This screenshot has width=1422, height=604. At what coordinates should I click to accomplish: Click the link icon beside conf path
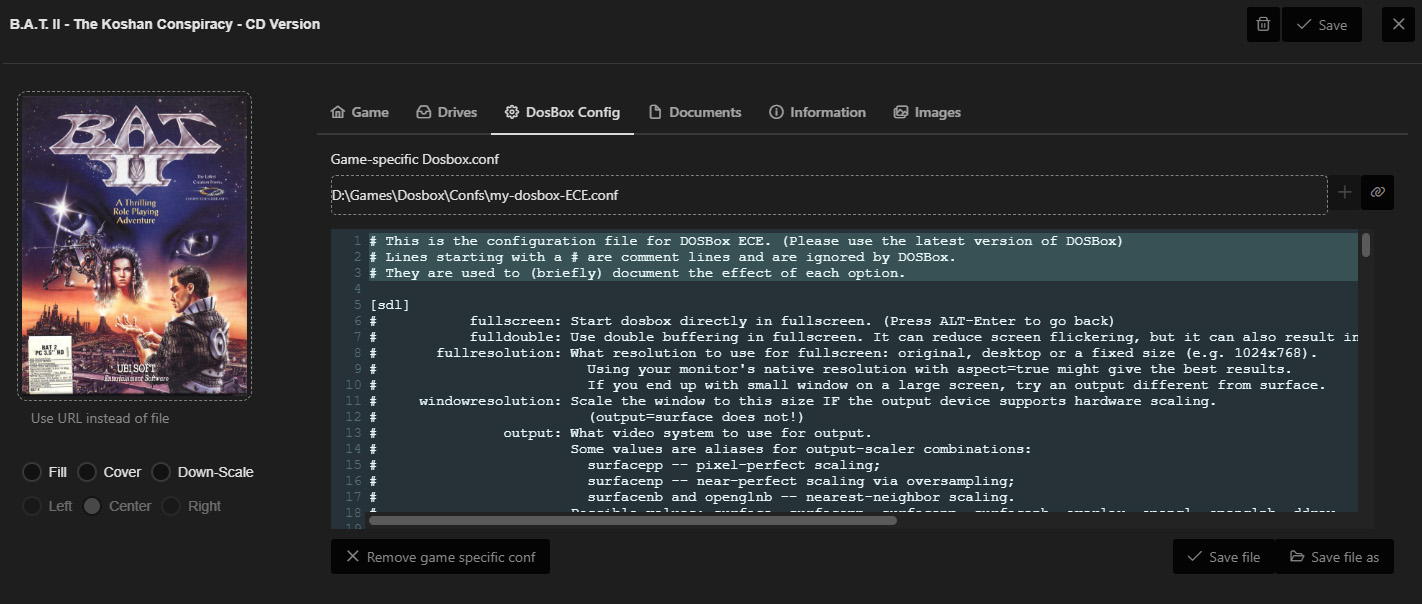[x=1377, y=192]
